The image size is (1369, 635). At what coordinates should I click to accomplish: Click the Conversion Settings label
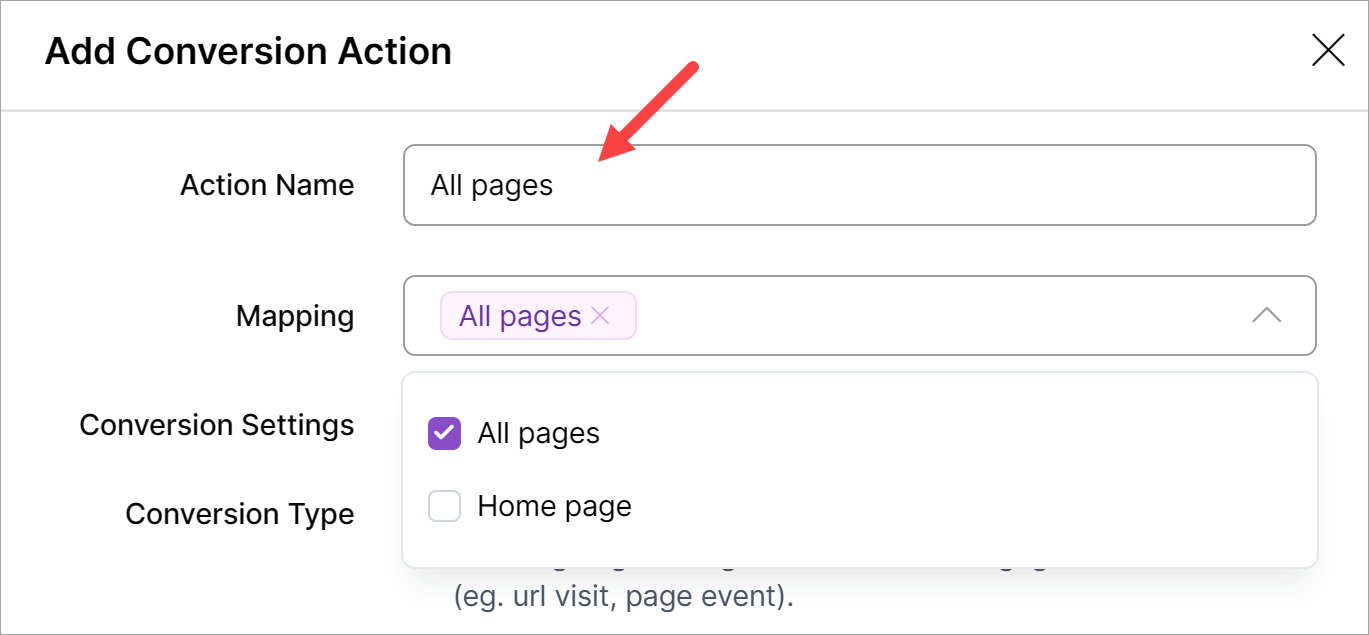click(217, 425)
